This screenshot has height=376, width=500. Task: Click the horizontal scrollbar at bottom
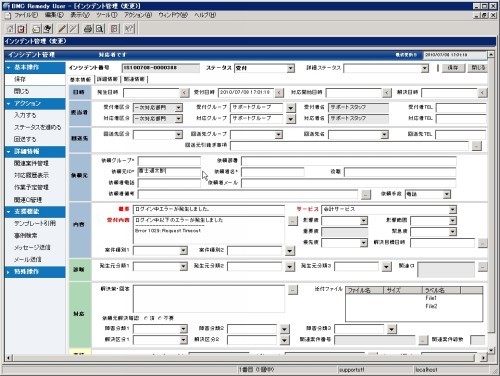pos(244,358)
